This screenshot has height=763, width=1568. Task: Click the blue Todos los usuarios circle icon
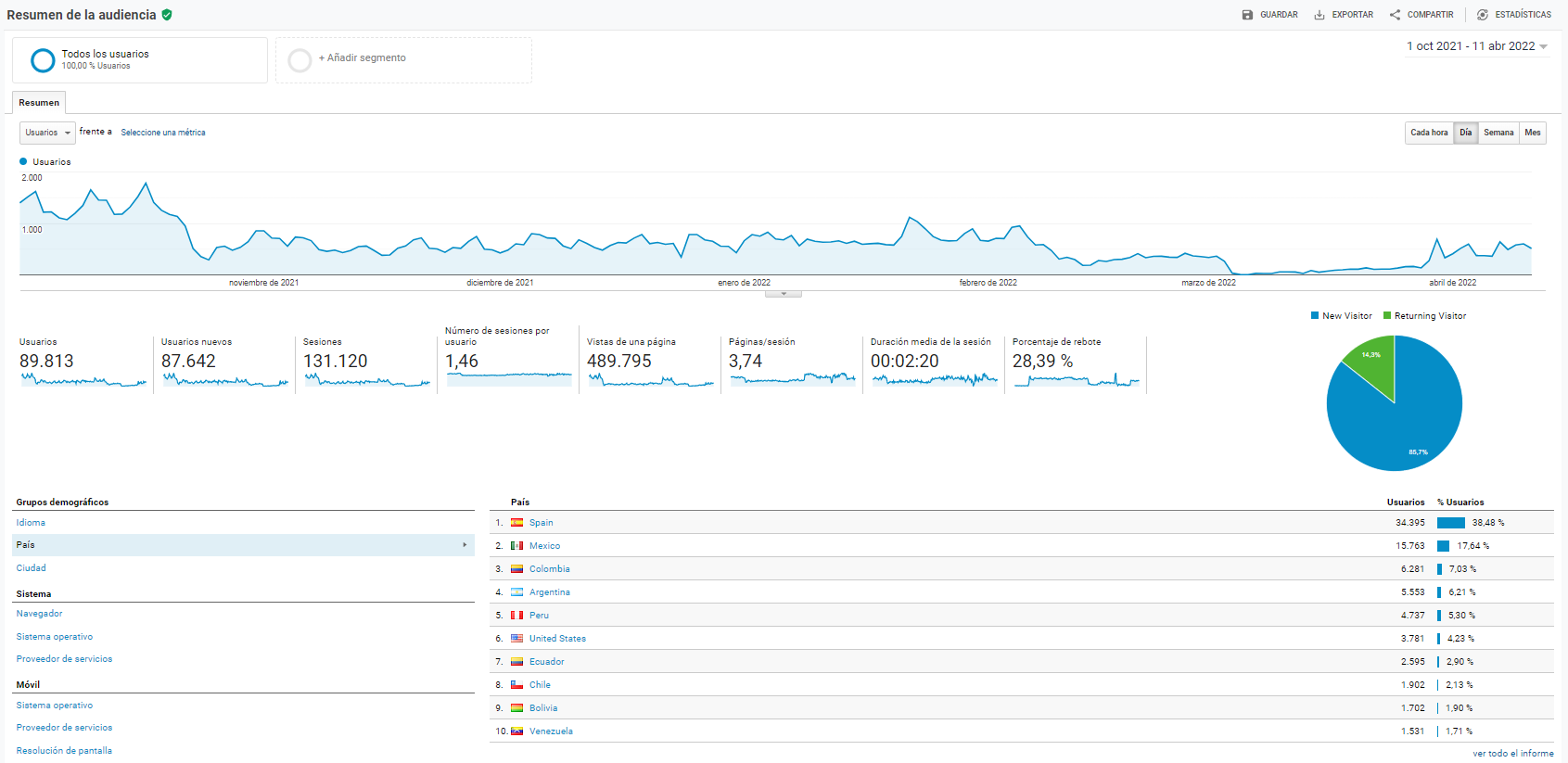click(x=43, y=60)
